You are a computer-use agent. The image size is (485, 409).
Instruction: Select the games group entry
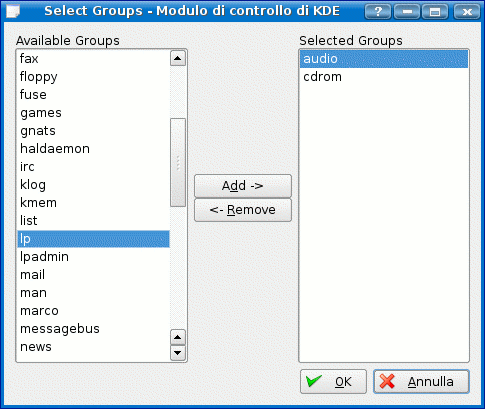93,113
